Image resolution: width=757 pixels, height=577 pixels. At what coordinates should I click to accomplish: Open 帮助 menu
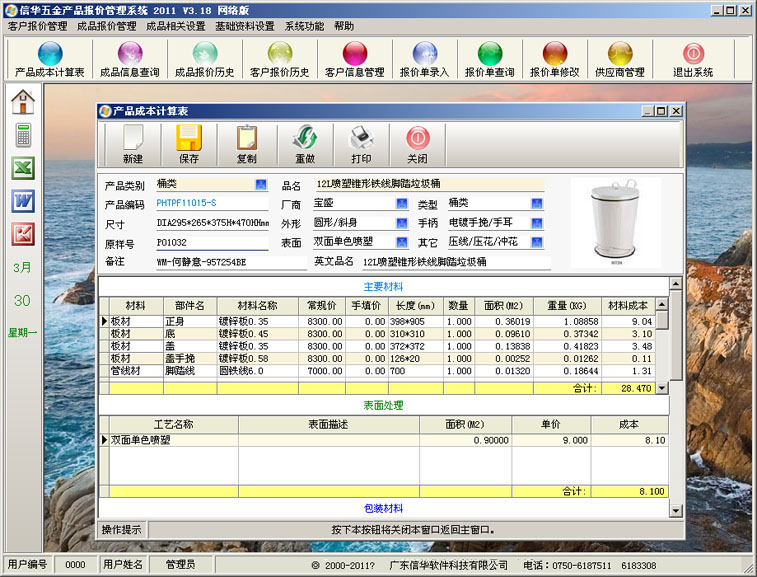click(x=344, y=26)
